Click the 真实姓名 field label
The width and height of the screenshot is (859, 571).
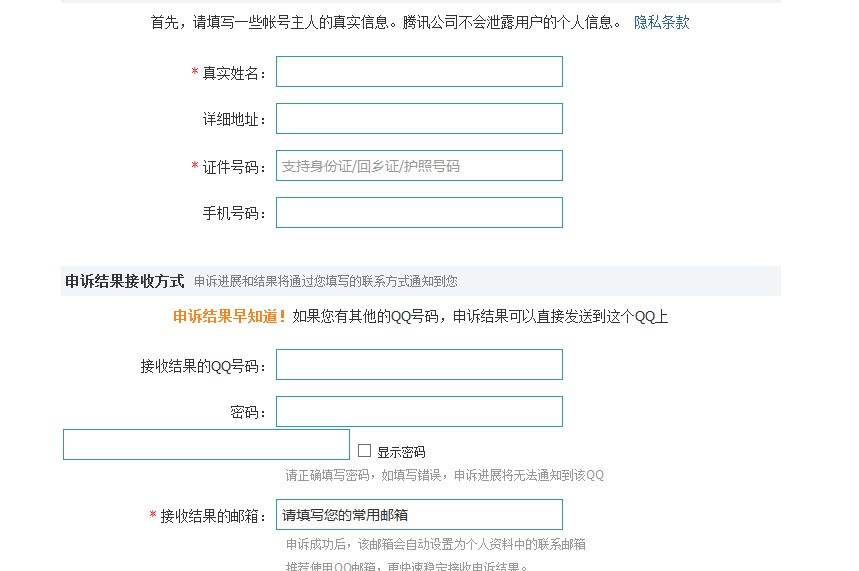pos(234,73)
